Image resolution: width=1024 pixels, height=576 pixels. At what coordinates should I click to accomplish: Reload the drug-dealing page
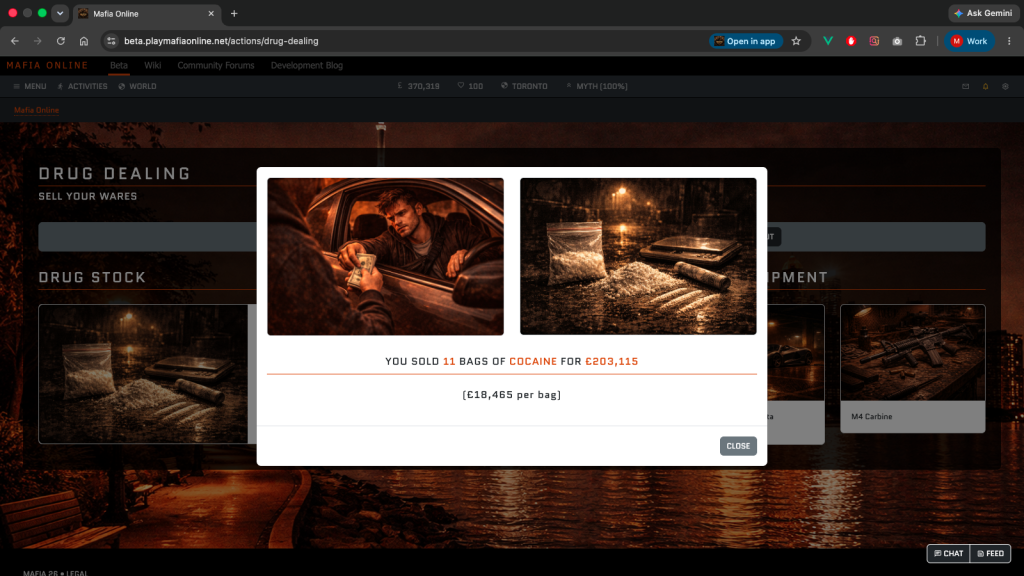[x=61, y=40]
